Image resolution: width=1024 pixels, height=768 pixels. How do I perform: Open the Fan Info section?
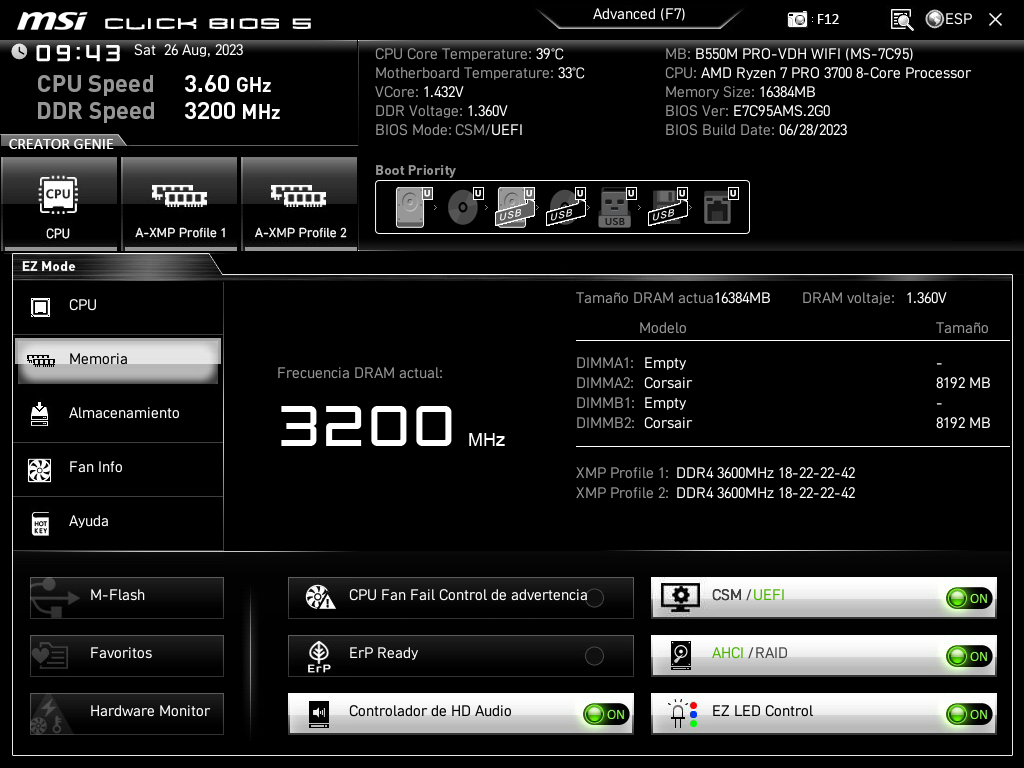coord(118,468)
